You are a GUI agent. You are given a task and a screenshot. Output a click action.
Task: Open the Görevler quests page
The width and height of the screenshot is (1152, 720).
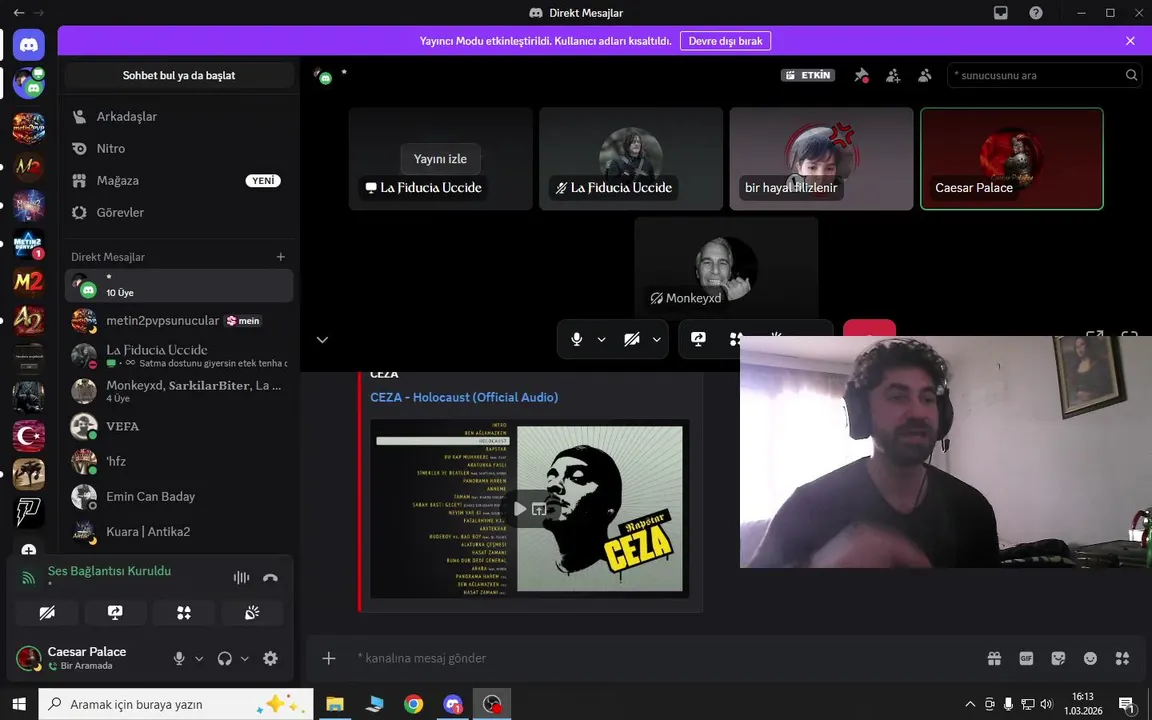click(179, 212)
